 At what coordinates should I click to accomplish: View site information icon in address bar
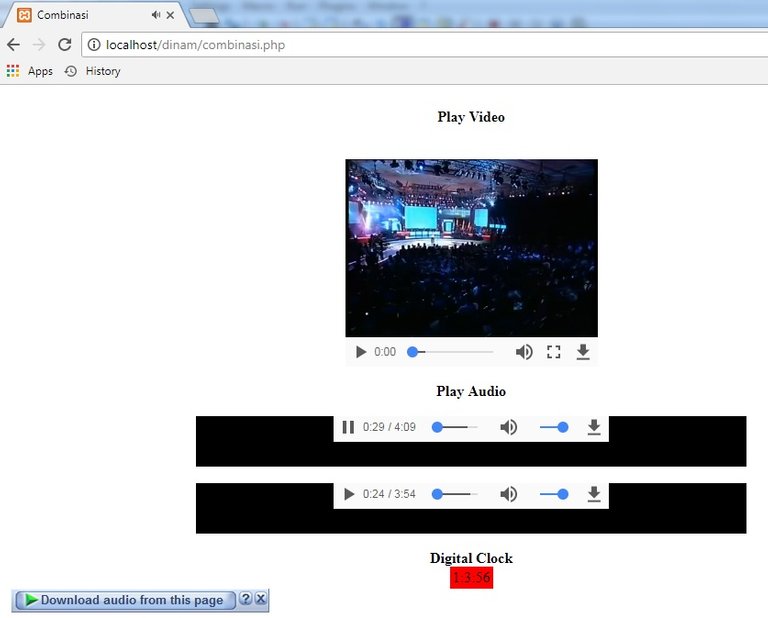click(94, 45)
